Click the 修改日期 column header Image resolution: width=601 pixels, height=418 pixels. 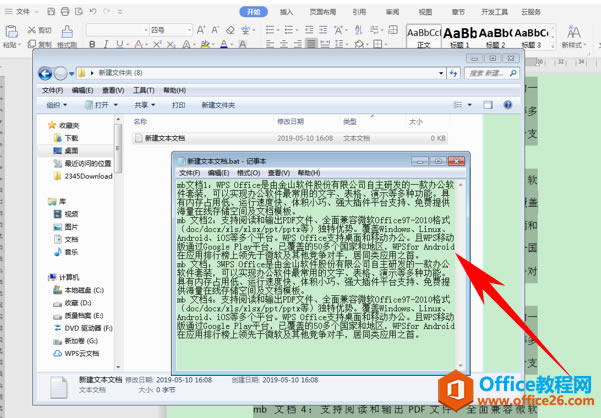(x=291, y=121)
